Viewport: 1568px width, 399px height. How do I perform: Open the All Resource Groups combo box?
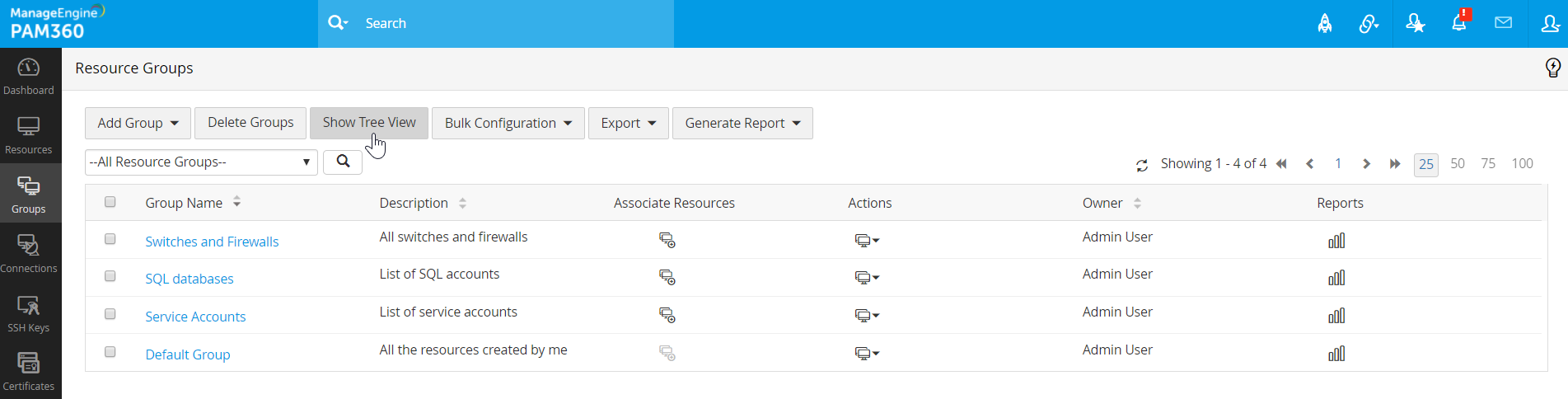[200, 162]
